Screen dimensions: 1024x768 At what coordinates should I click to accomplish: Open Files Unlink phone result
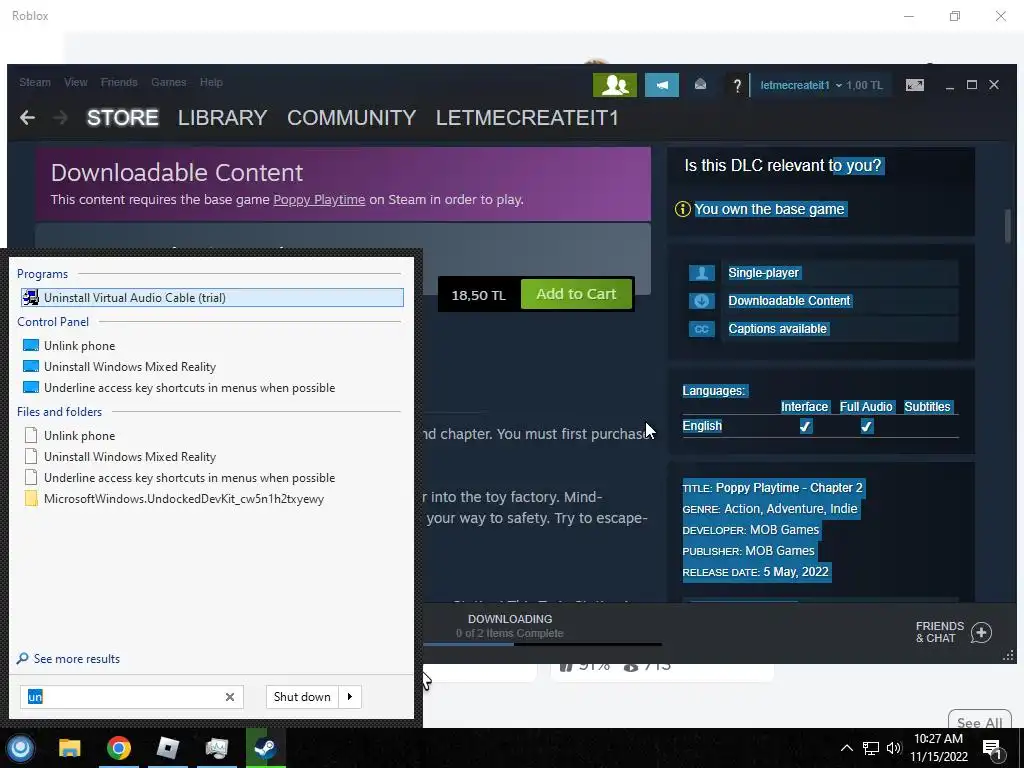coord(79,436)
